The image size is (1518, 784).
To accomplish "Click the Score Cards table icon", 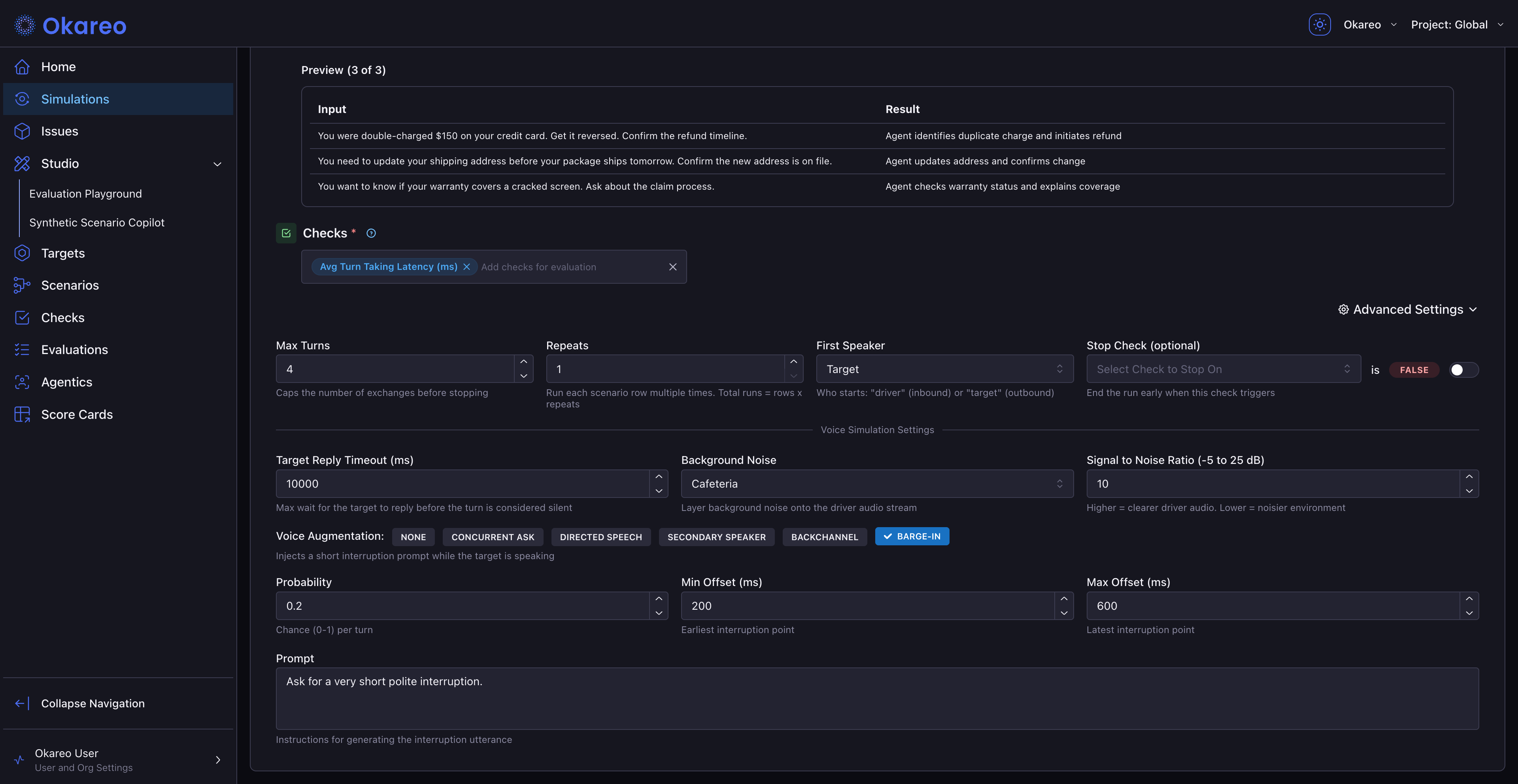I will (23, 414).
